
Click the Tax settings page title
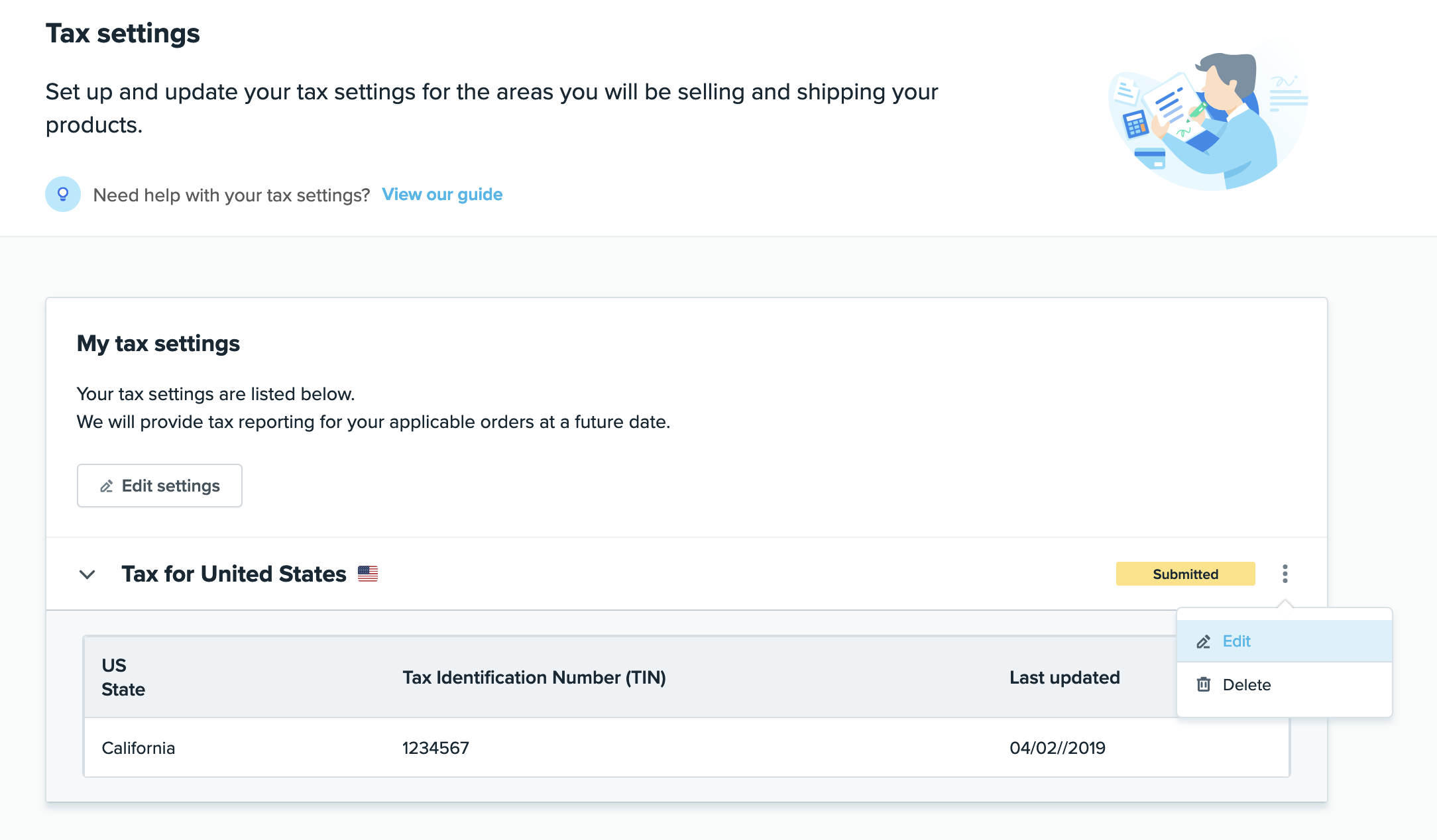tap(123, 34)
